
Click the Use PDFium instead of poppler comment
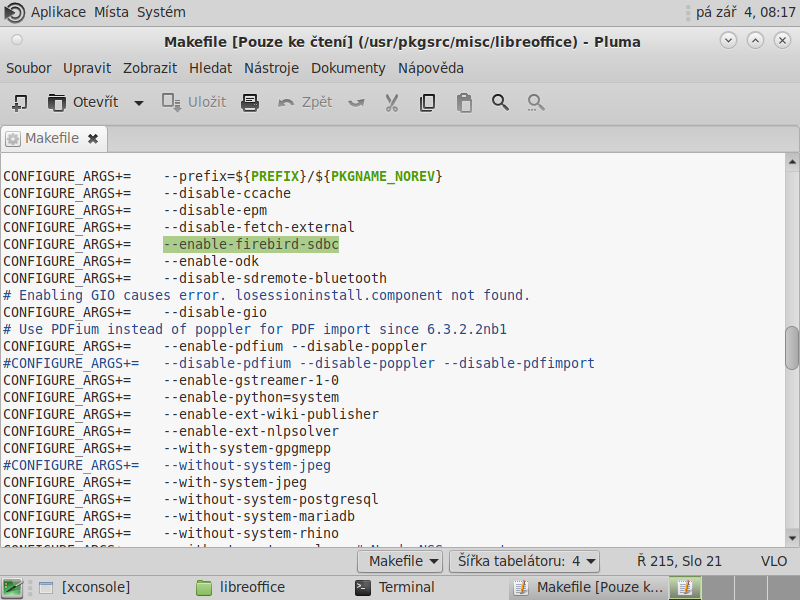(x=255, y=329)
